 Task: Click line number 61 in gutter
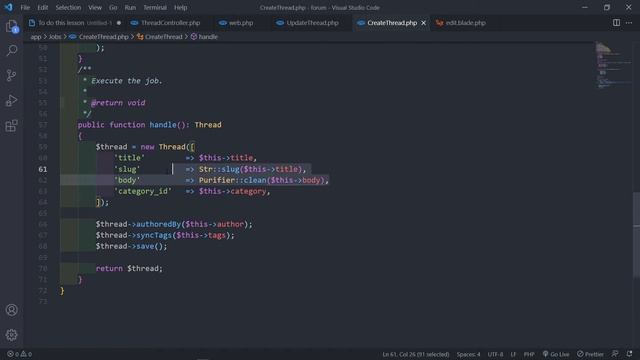pos(42,169)
